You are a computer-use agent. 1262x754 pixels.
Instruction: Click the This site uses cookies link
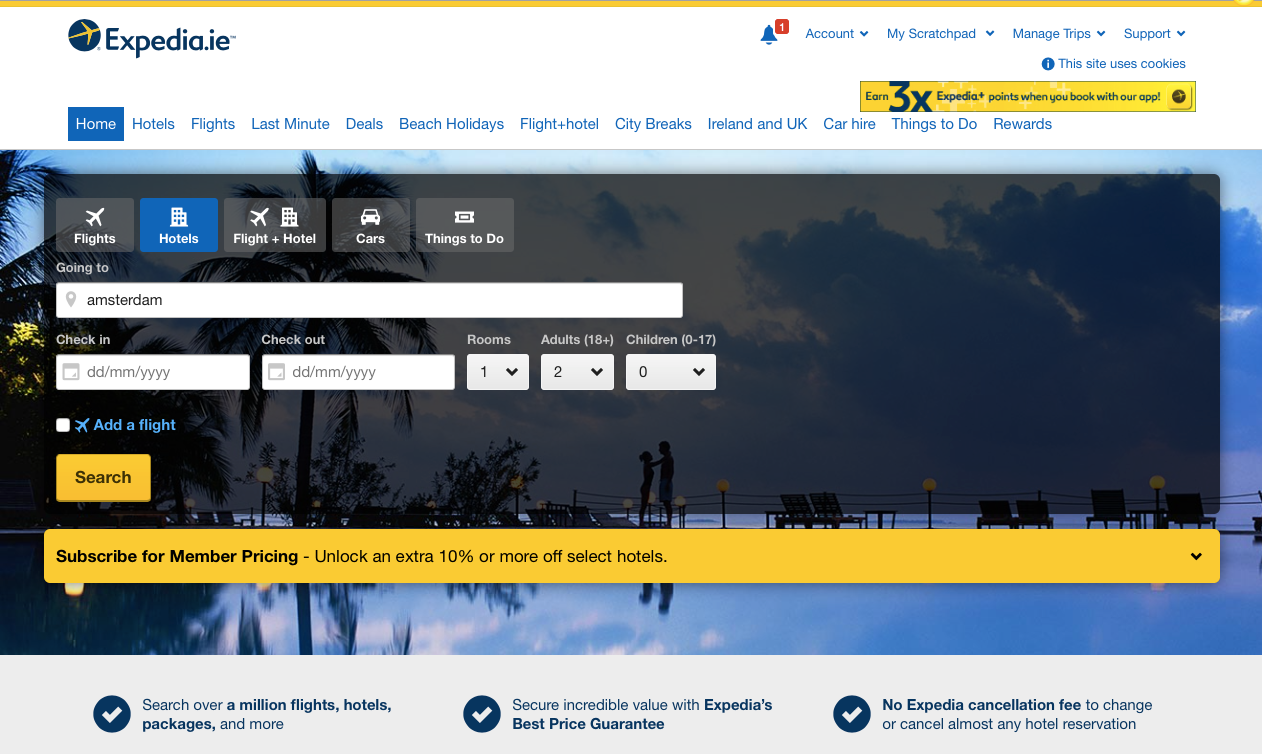1122,64
